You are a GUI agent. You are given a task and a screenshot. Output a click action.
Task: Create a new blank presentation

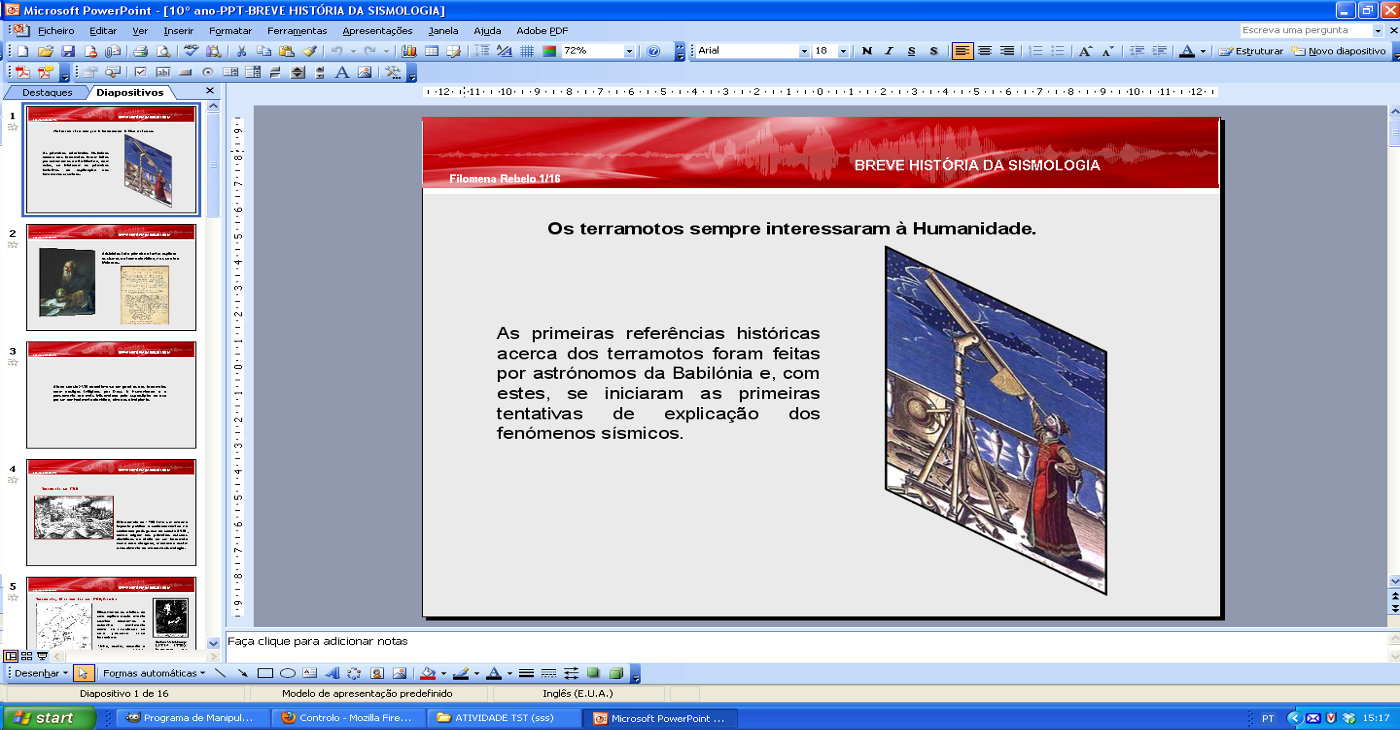(x=22, y=51)
